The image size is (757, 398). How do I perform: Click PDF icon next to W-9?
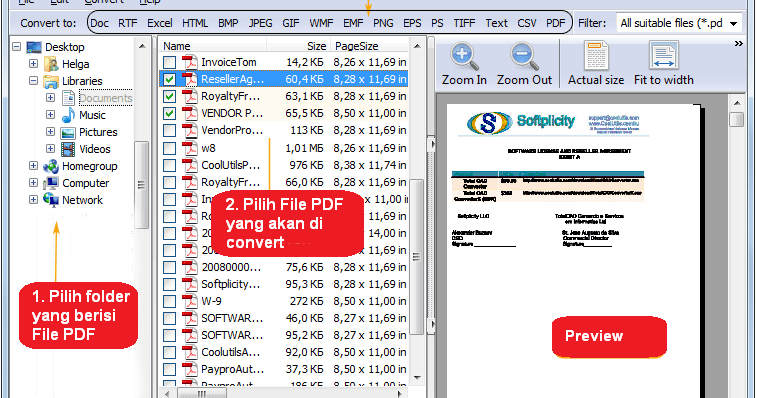pos(190,301)
